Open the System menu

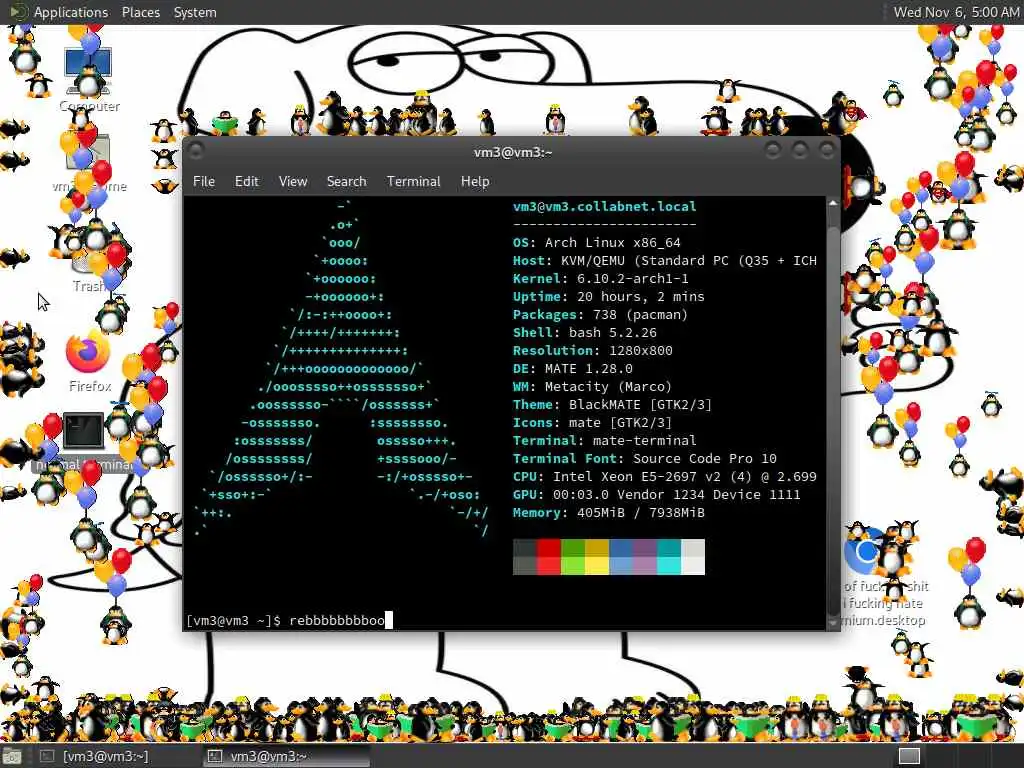(195, 12)
